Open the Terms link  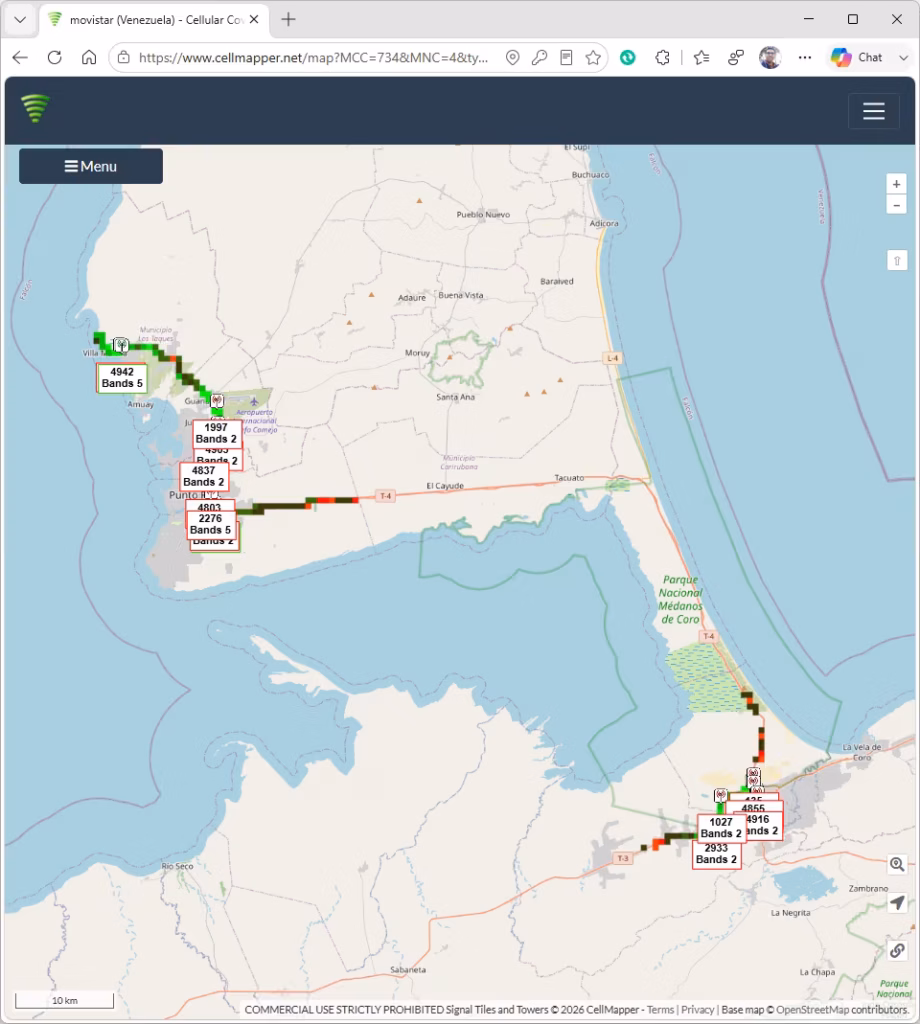661,1010
